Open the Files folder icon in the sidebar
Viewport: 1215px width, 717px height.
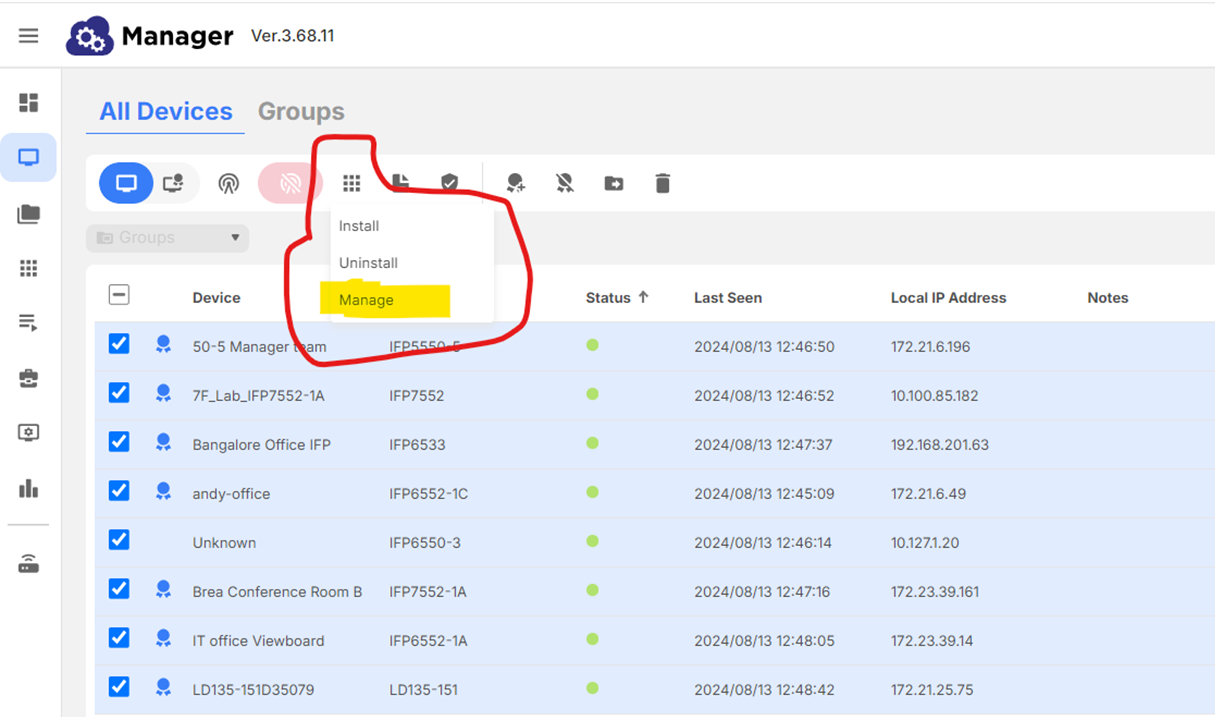29,214
